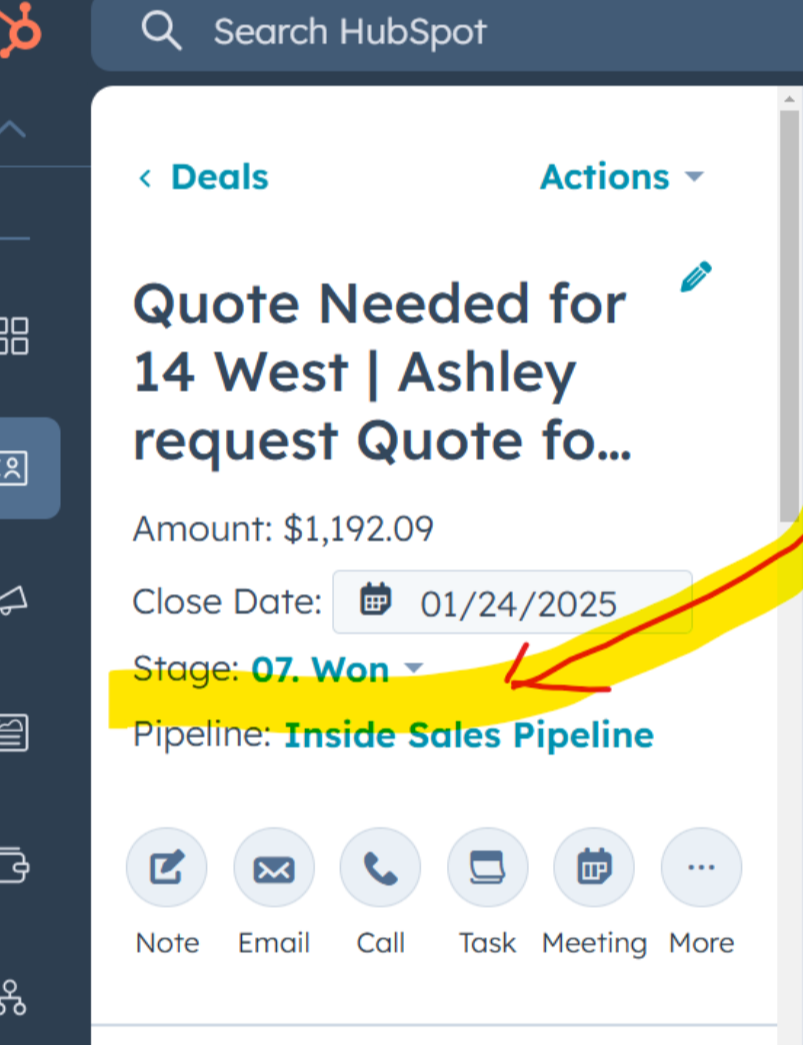Open the Search HubSpot magnifying glass
This screenshot has width=803, height=1045.
pyautogui.click(x=161, y=30)
